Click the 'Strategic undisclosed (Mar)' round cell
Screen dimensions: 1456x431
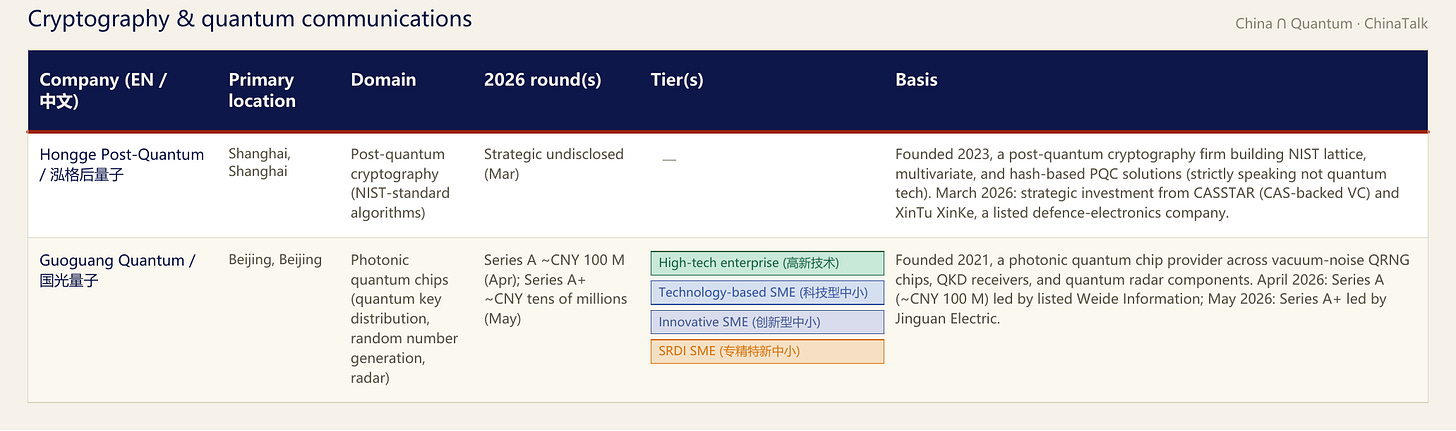554,163
